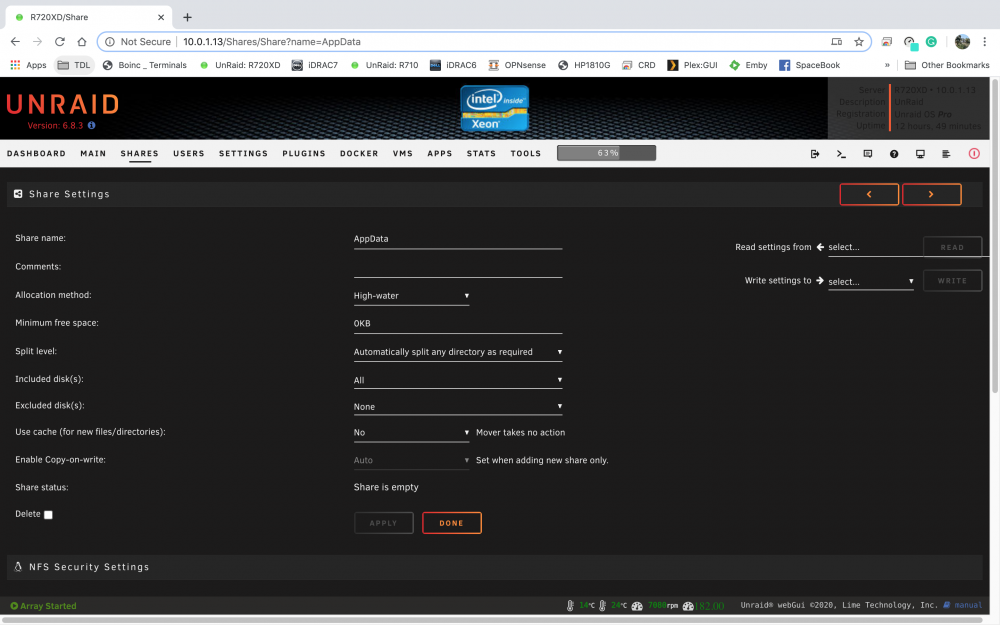The height and width of the screenshot is (625, 1000).
Task: Open the PLUGINS tab
Action: point(304,154)
